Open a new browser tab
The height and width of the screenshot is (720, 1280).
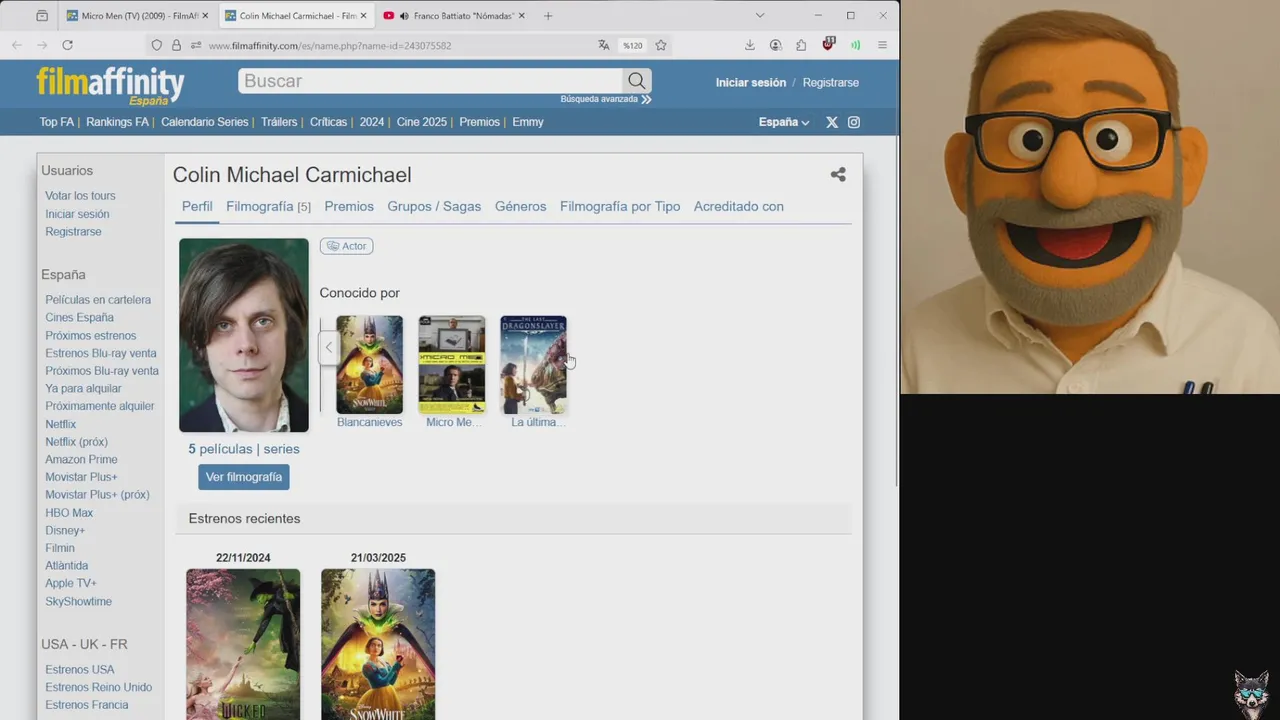(548, 16)
